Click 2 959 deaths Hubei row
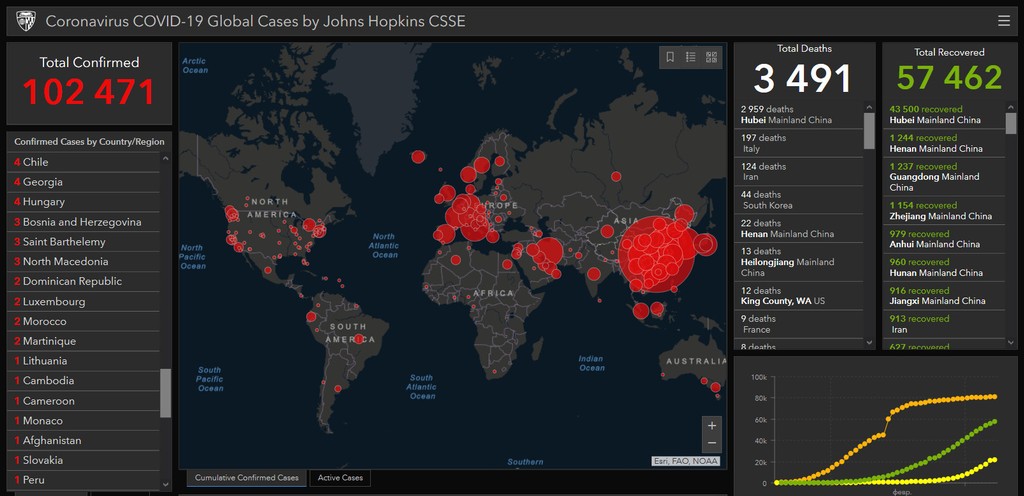 click(799, 114)
